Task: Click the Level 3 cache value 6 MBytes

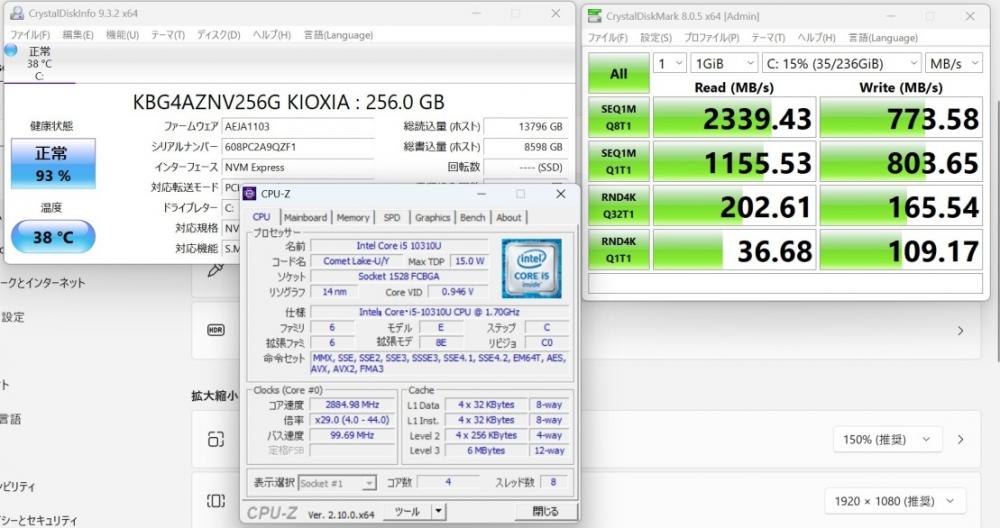Action: pos(486,450)
